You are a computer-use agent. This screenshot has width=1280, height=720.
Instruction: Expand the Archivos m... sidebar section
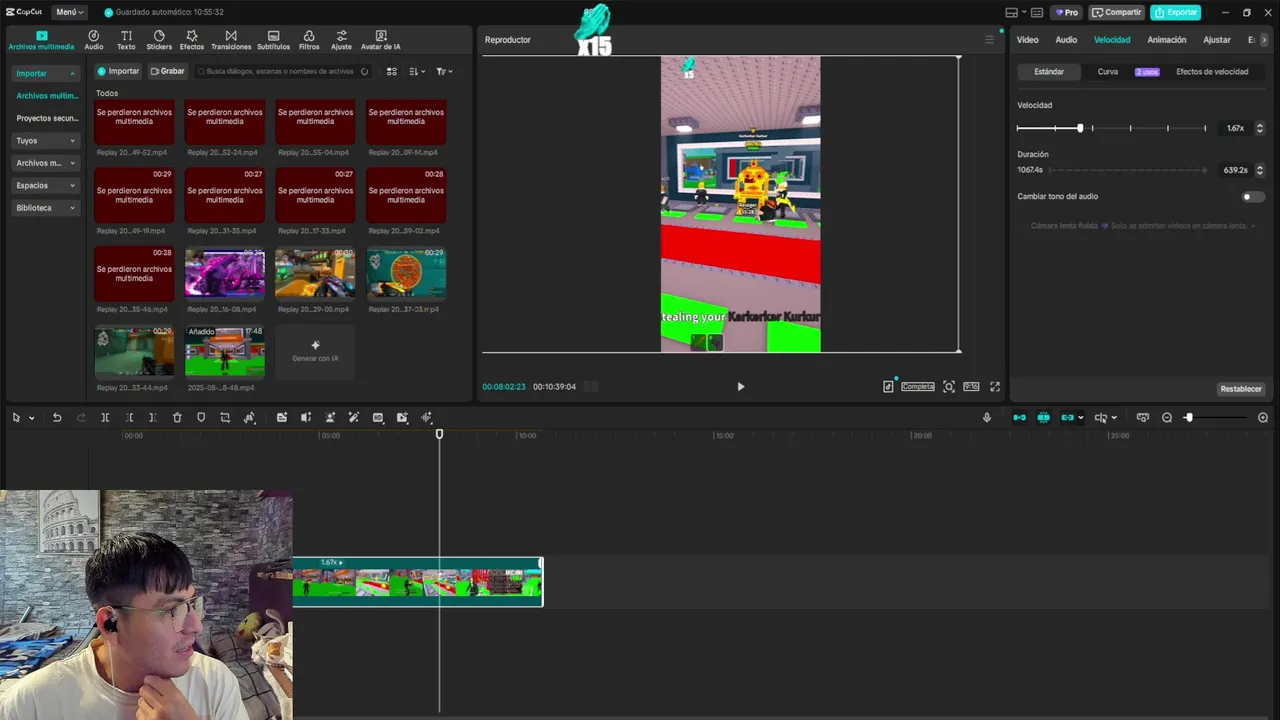[x=45, y=163]
